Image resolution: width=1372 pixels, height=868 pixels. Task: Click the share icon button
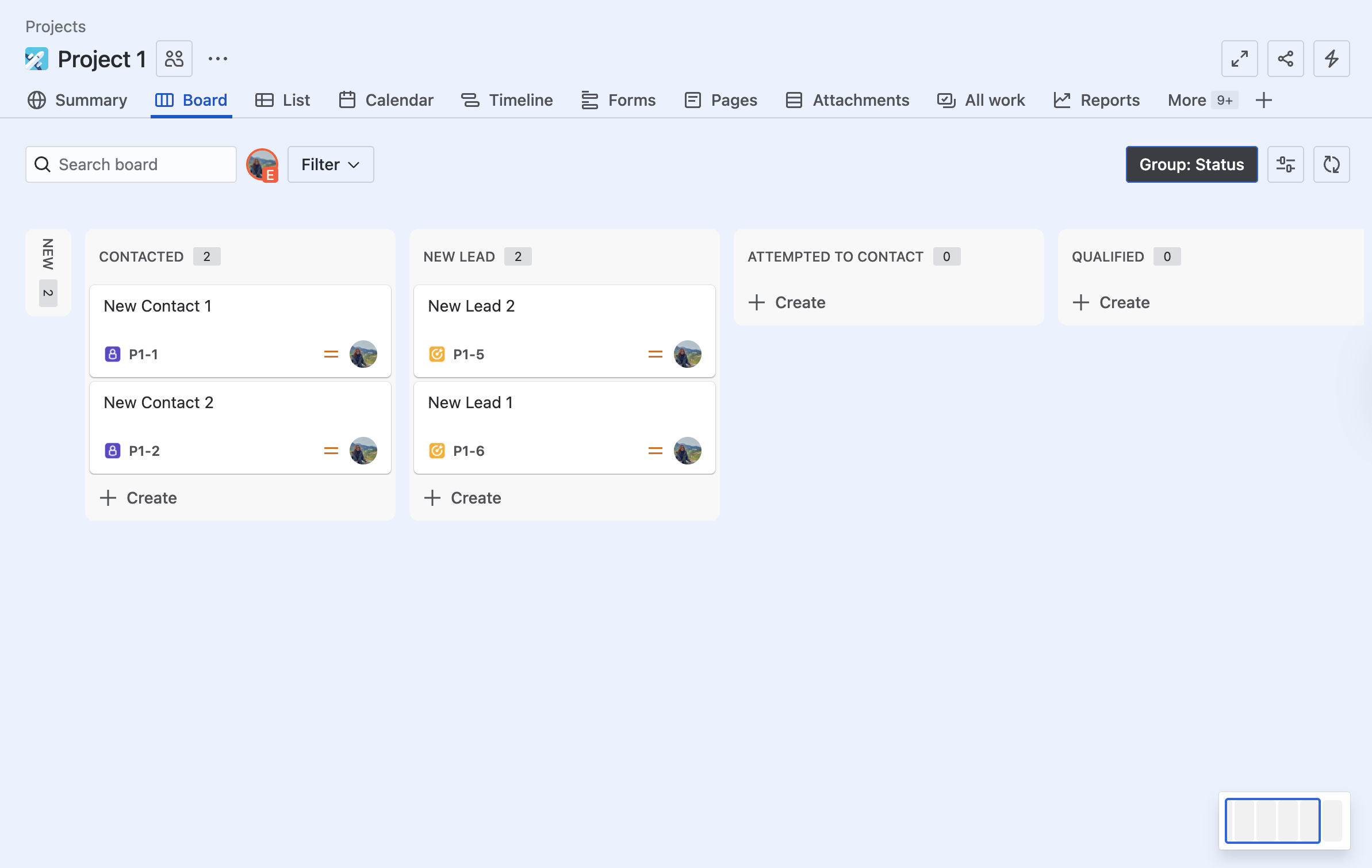pyautogui.click(x=1285, y=59)
